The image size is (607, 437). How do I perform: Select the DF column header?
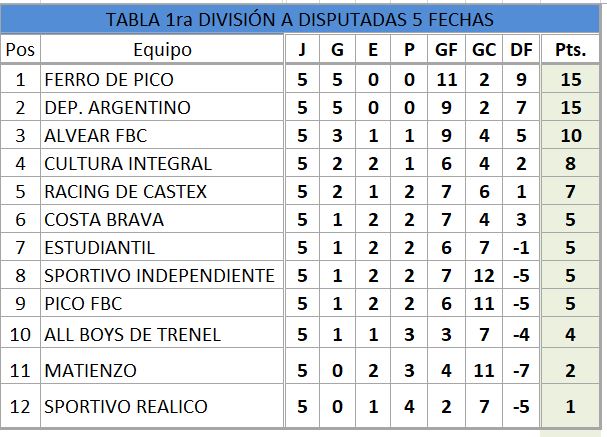coord(518,50)
